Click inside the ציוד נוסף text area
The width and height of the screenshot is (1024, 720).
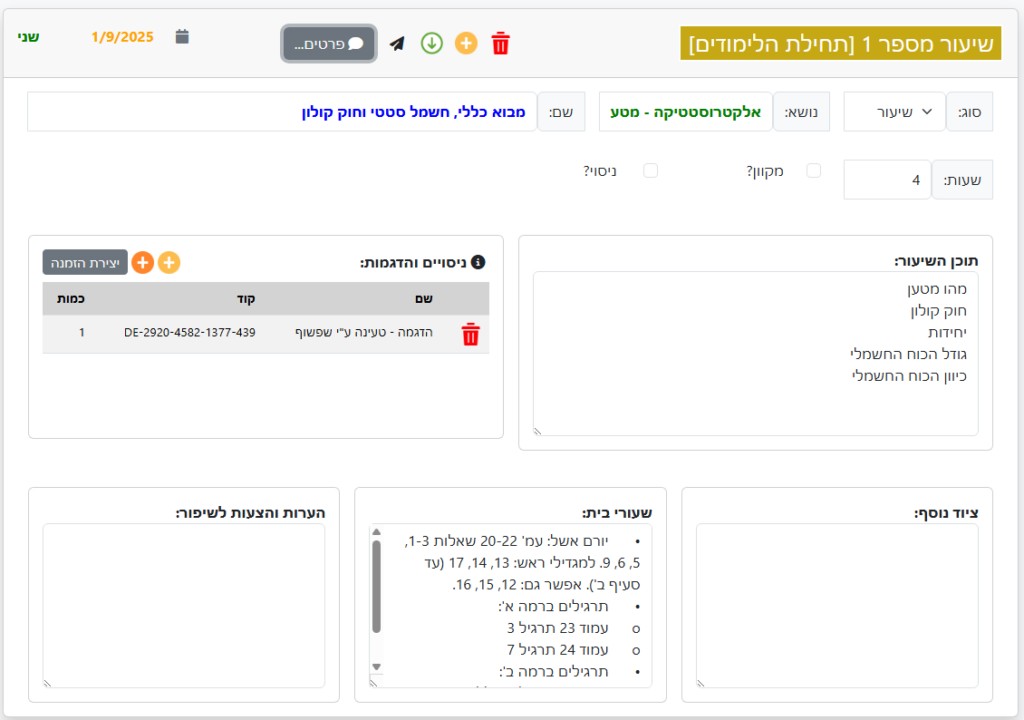pyautogui.click(x=837, y=605)
